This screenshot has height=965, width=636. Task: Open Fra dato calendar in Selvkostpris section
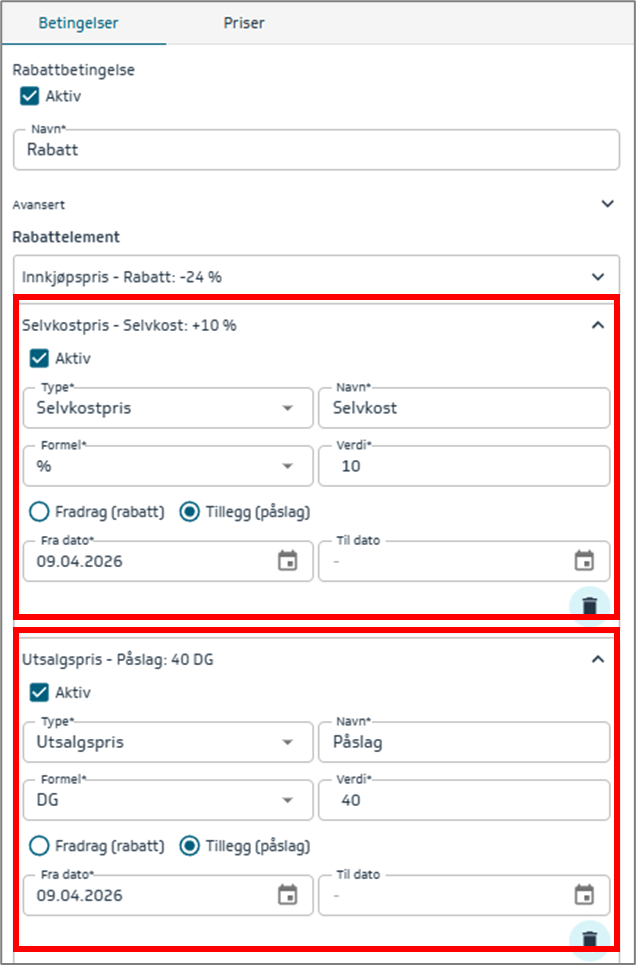(x=287, y=561)
